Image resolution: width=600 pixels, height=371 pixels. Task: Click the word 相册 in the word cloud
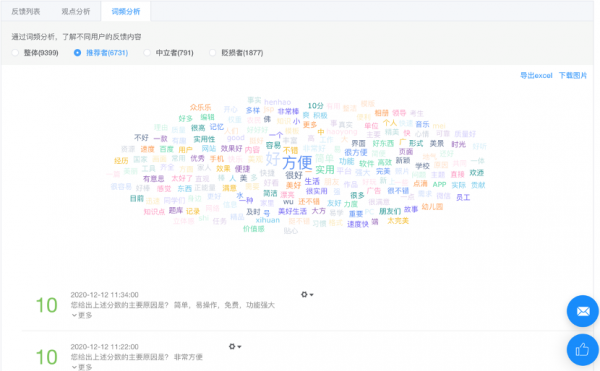coord(382,113)
